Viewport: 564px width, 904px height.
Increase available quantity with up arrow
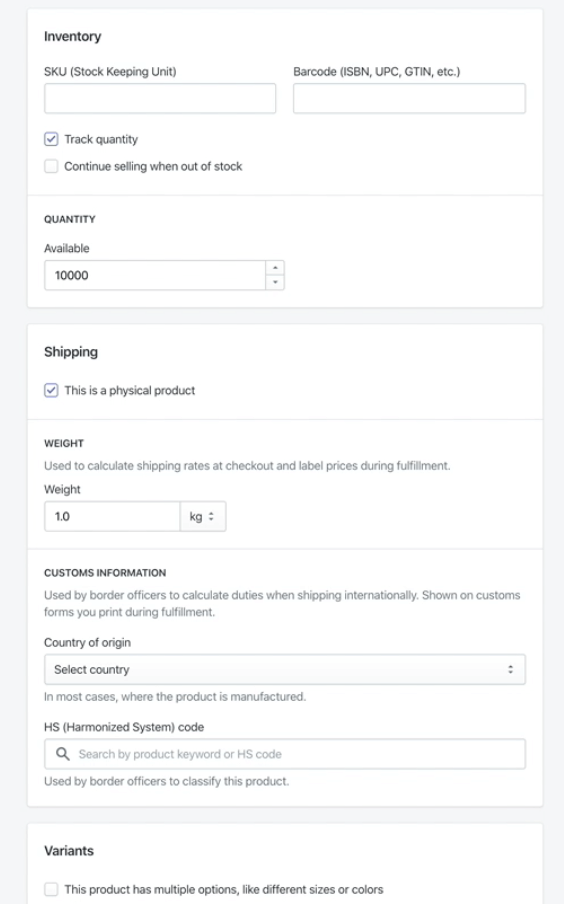pos(275,268)
